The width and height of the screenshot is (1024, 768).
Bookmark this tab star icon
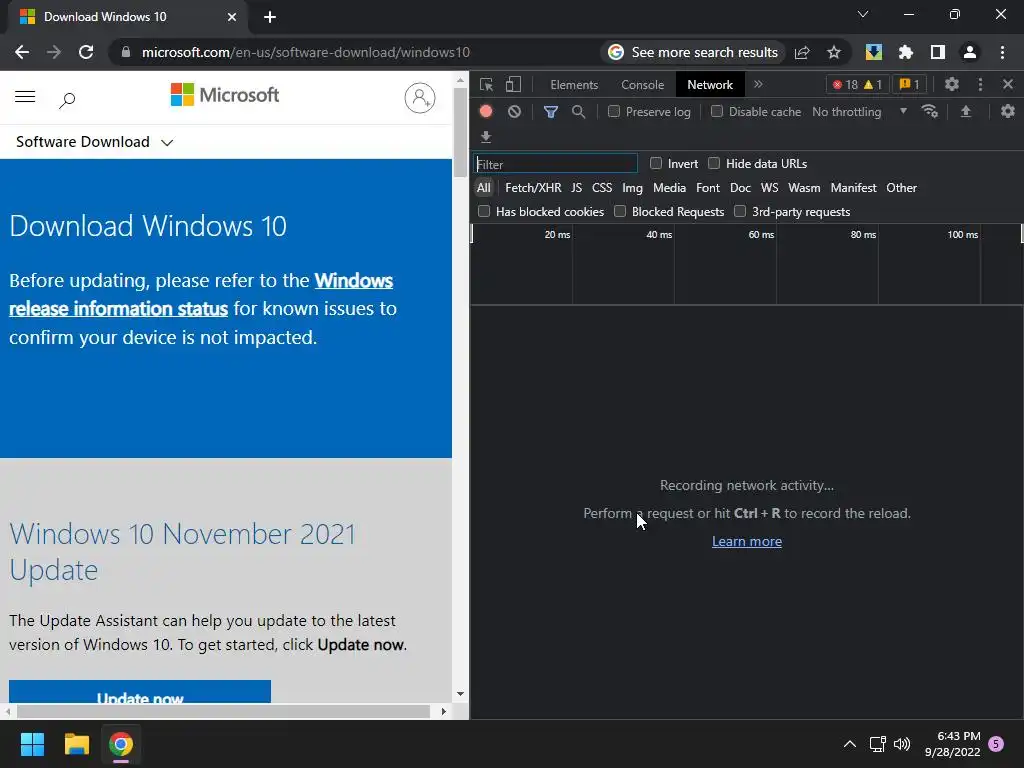click(834, 52)
